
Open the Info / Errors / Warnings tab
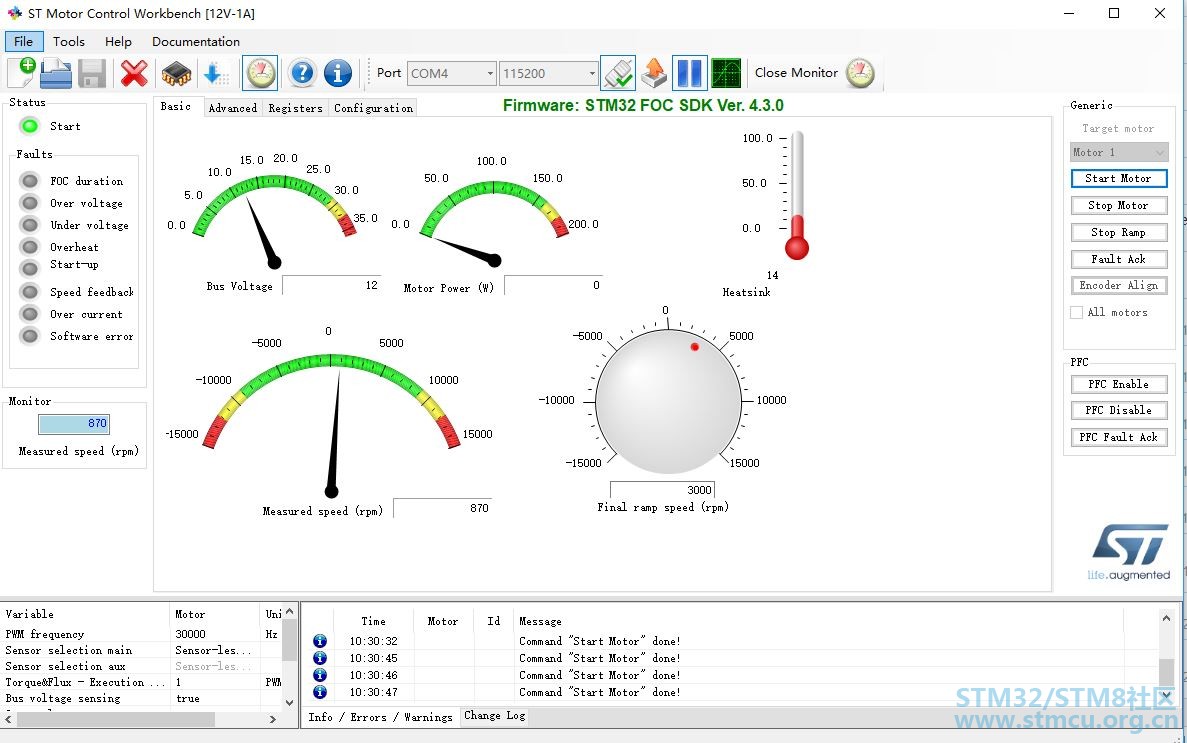(x=380, y=716)
